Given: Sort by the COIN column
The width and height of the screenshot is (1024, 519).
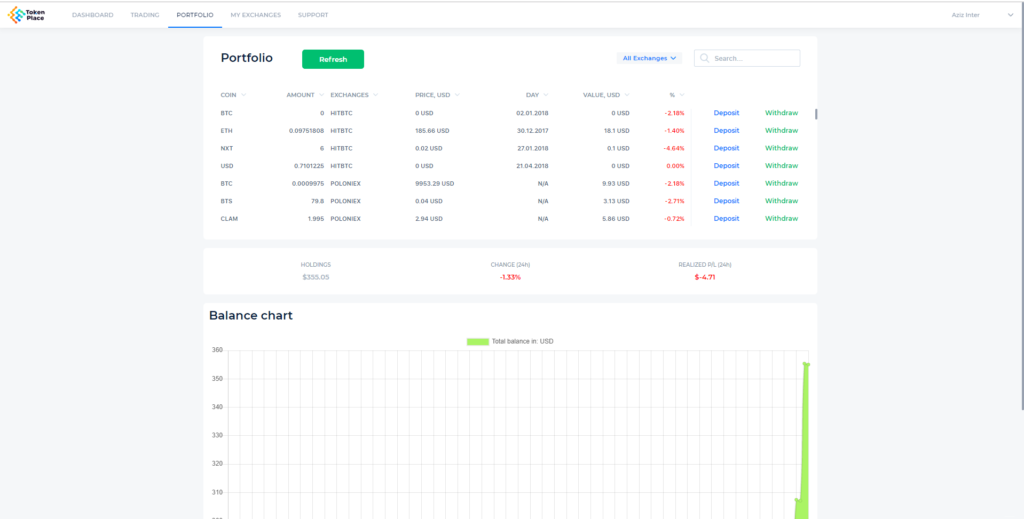Looking at the screenshot, I should pos(233,95).
